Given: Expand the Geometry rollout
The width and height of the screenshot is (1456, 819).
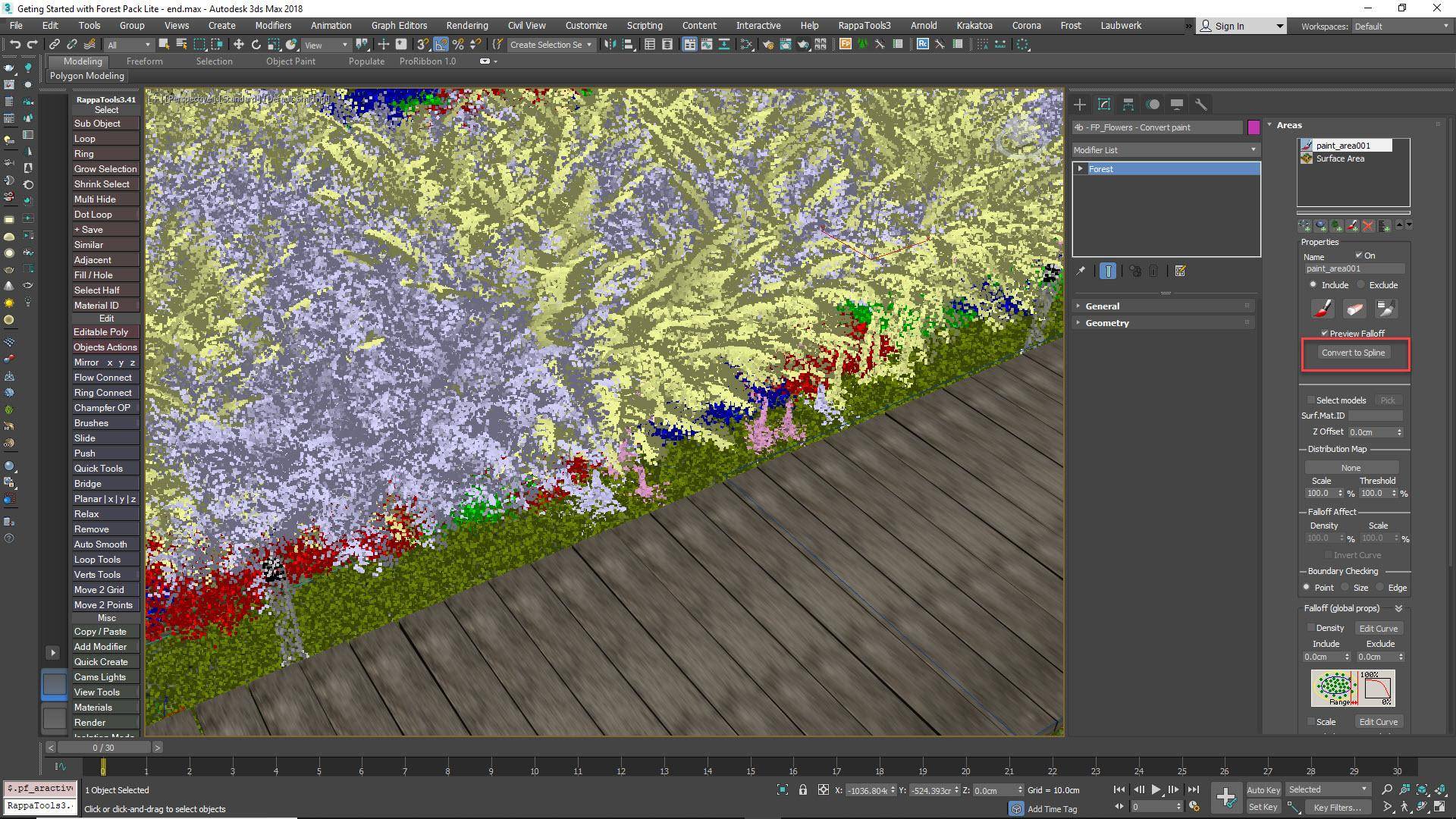Looking at the screenshot, I should pos(1107,323).
